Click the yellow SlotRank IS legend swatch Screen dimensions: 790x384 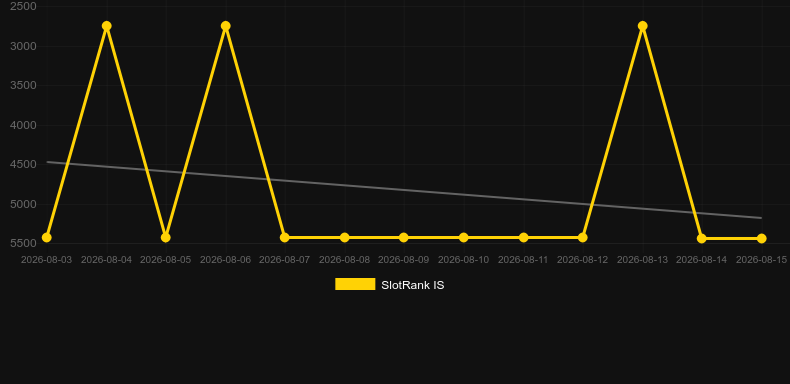click(355, 284)
